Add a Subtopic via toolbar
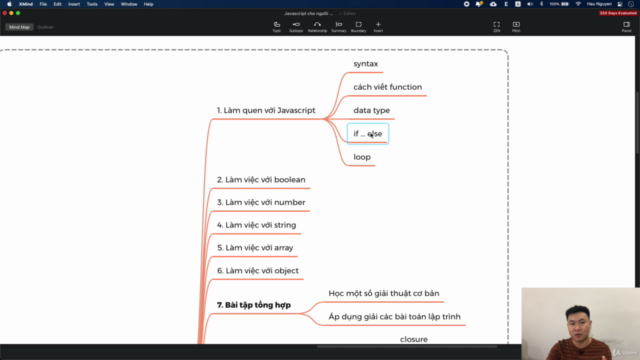Screen dimensions: 640x360 [296, 27]
